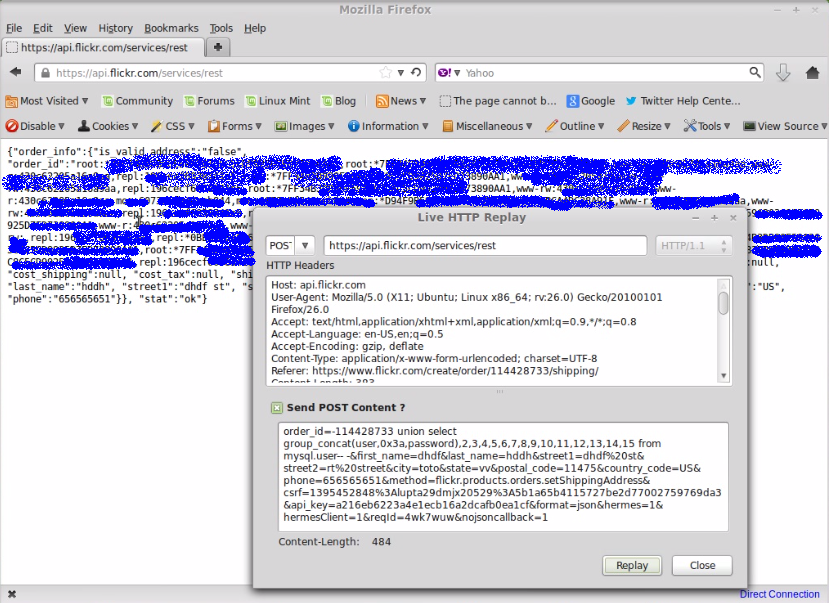Viewport: 829px width, 603px height.
Task: Click View Source in developer toolbar
Action: [785, 126]
